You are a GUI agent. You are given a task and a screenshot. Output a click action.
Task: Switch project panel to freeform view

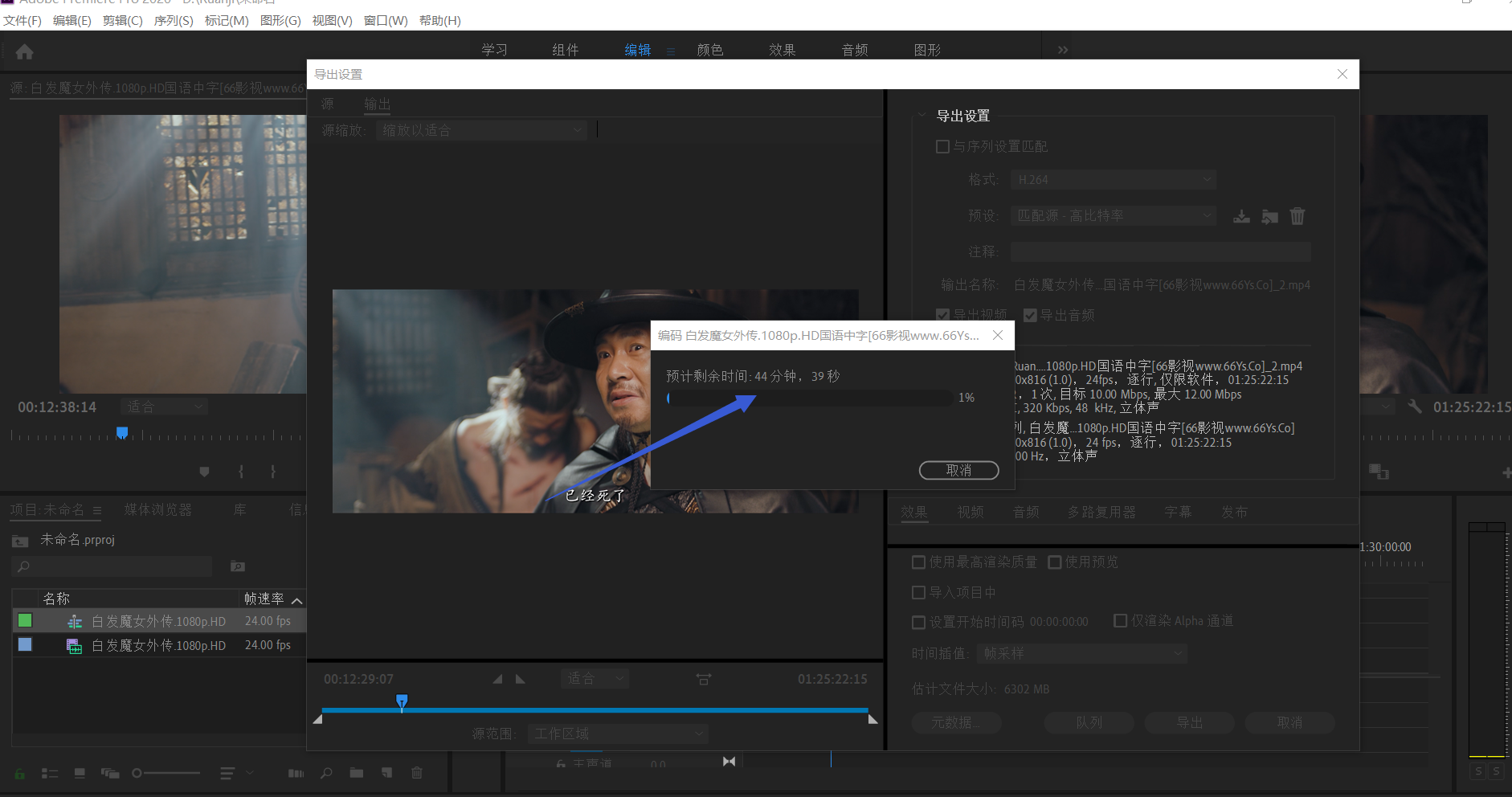110,773
